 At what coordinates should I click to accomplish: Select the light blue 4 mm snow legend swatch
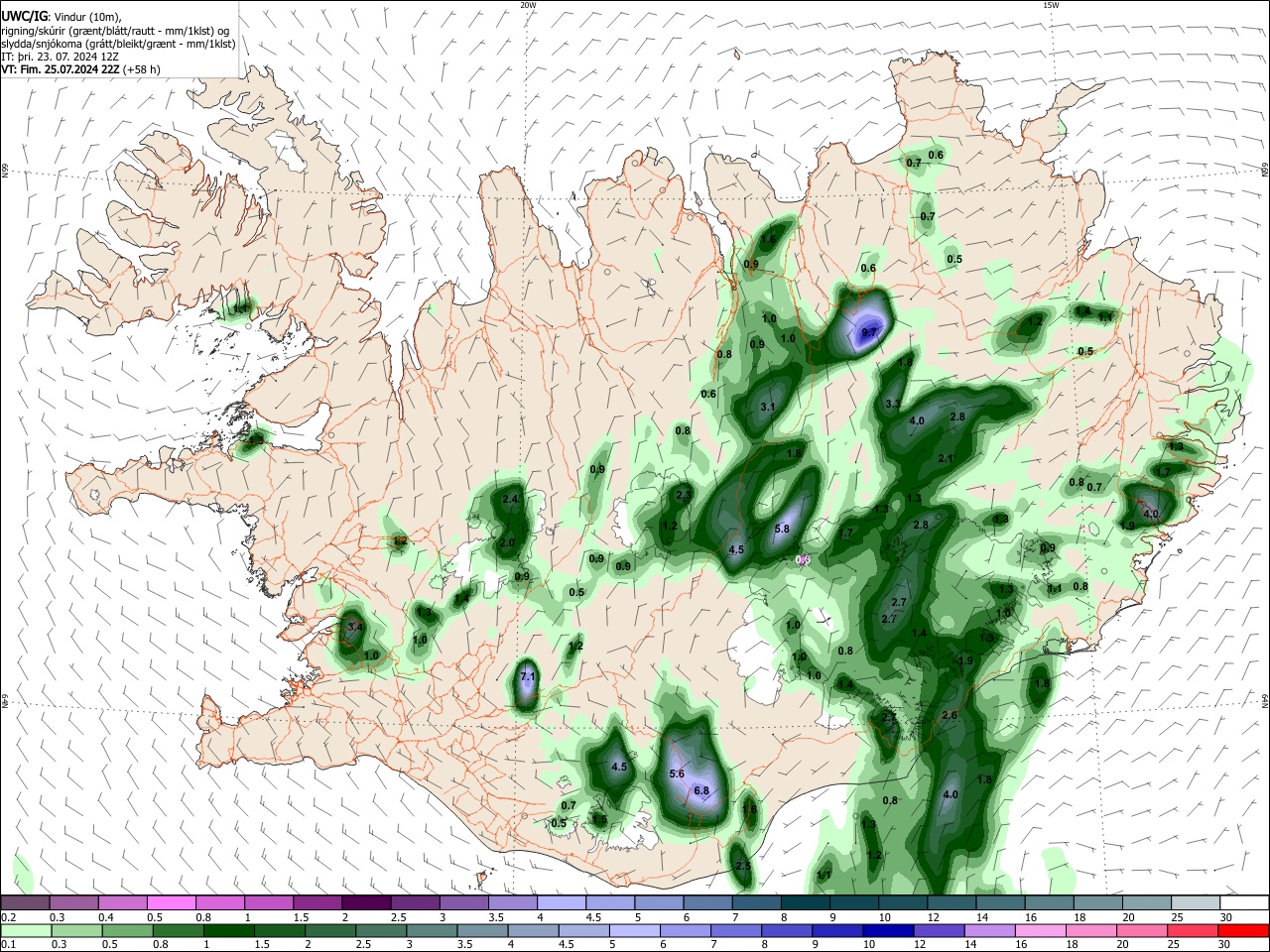point(561,903)
